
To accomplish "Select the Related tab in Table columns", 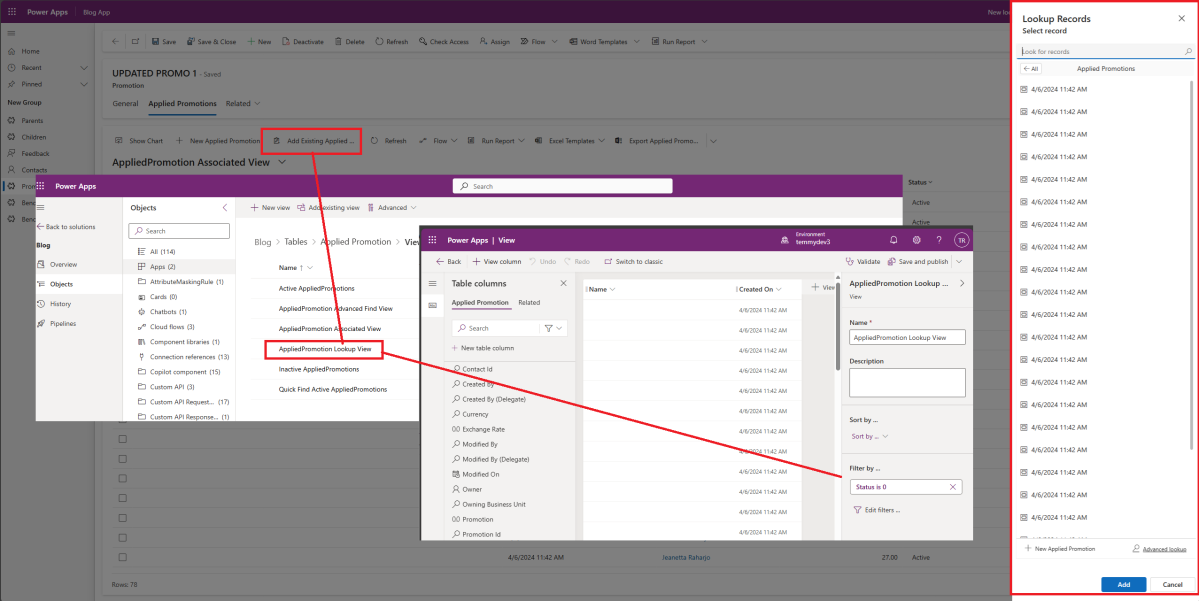I will tap(529, 303).
